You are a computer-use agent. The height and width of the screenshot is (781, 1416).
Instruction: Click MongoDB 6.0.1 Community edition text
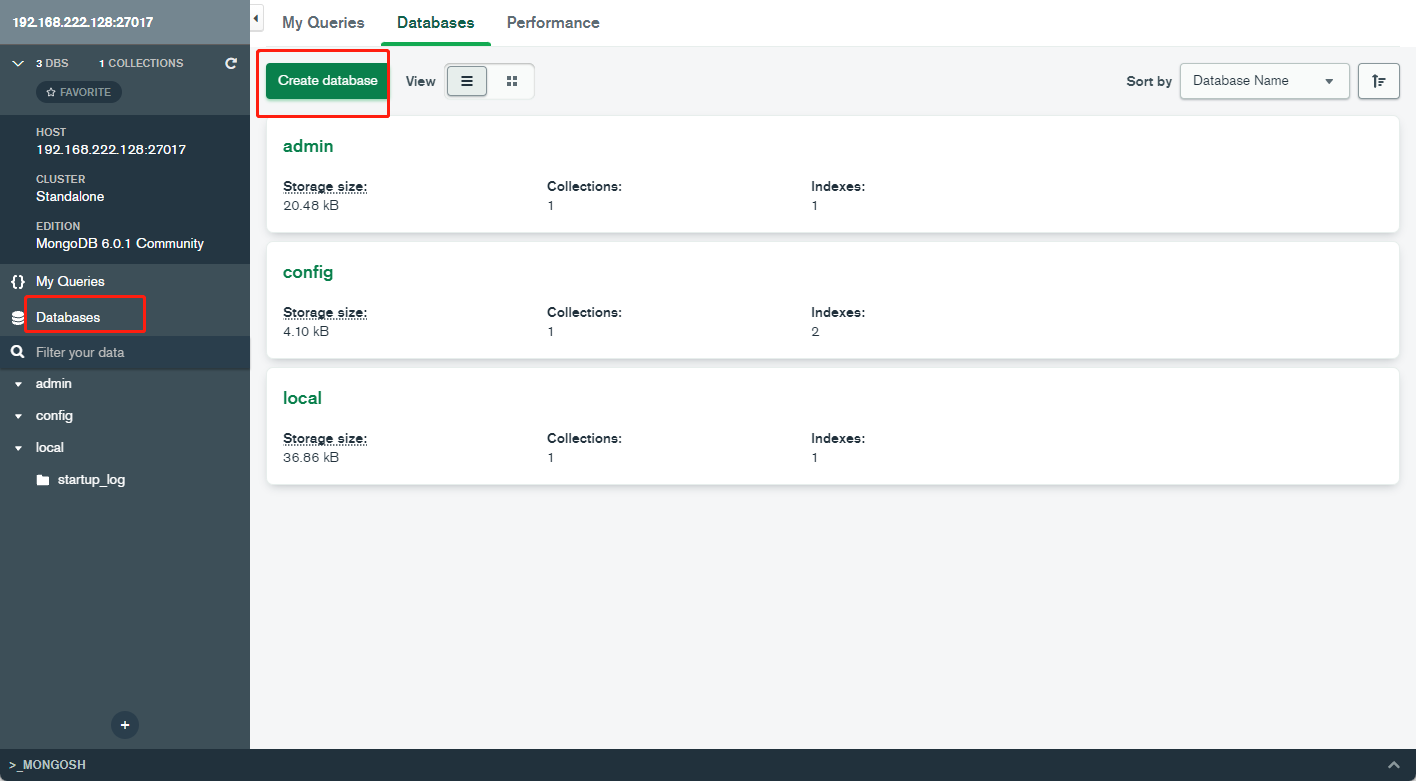click(x=120, y=244)
